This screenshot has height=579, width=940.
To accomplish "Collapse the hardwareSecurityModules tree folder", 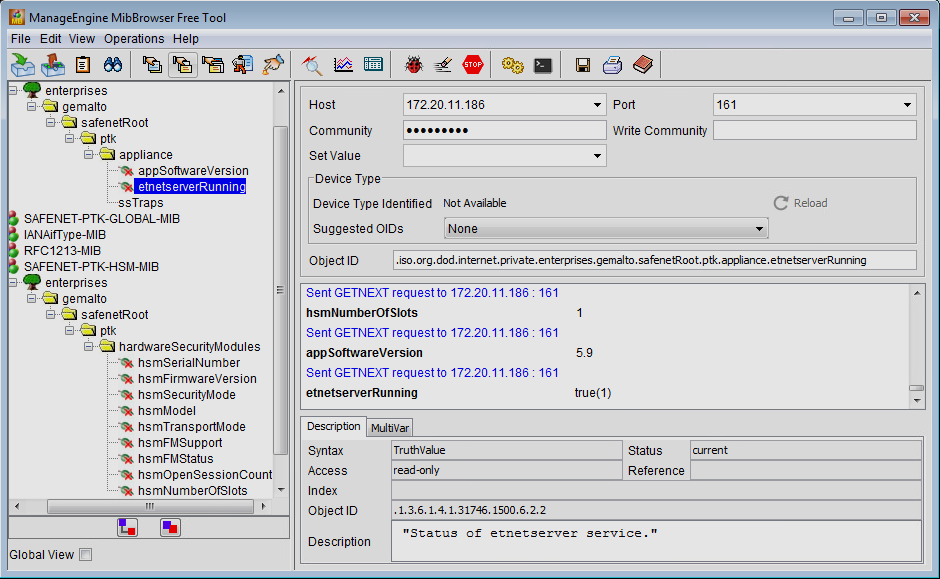I will coord(90,347).
